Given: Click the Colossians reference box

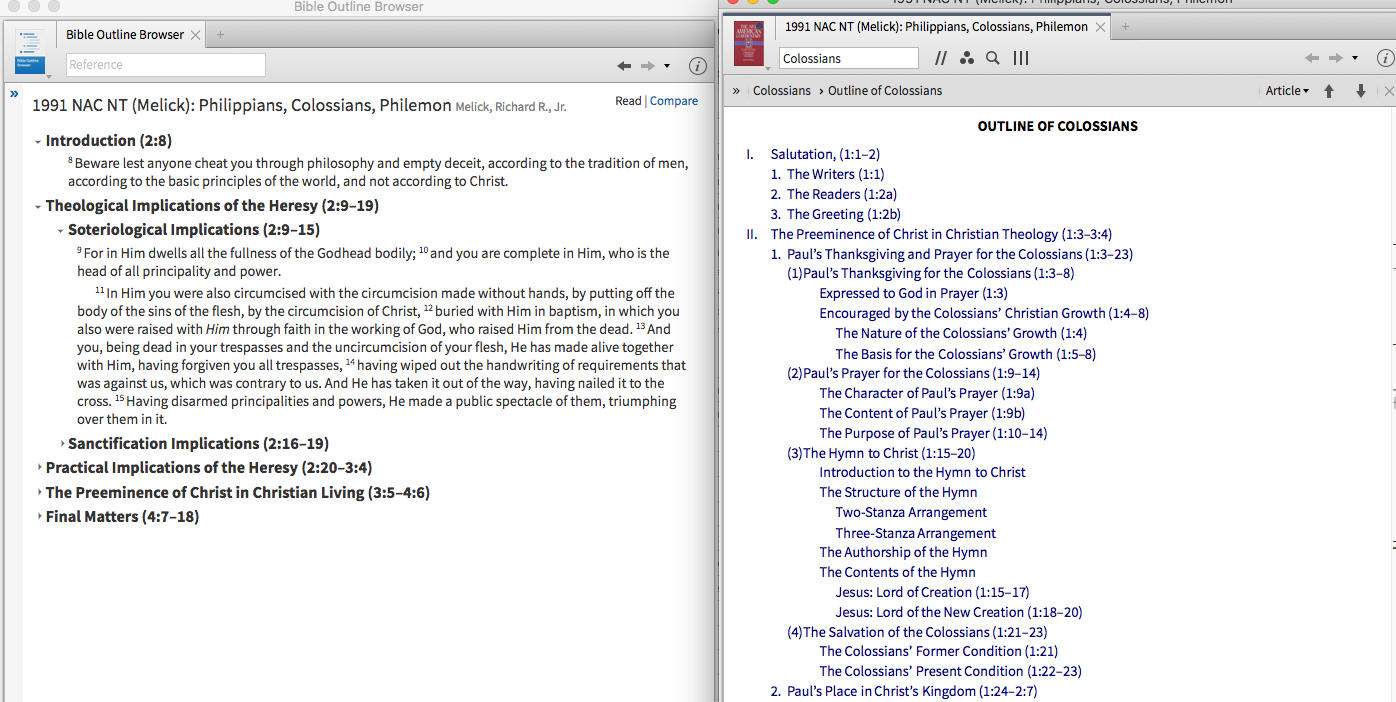Looking at the screenshot, I should pos(848,59).
